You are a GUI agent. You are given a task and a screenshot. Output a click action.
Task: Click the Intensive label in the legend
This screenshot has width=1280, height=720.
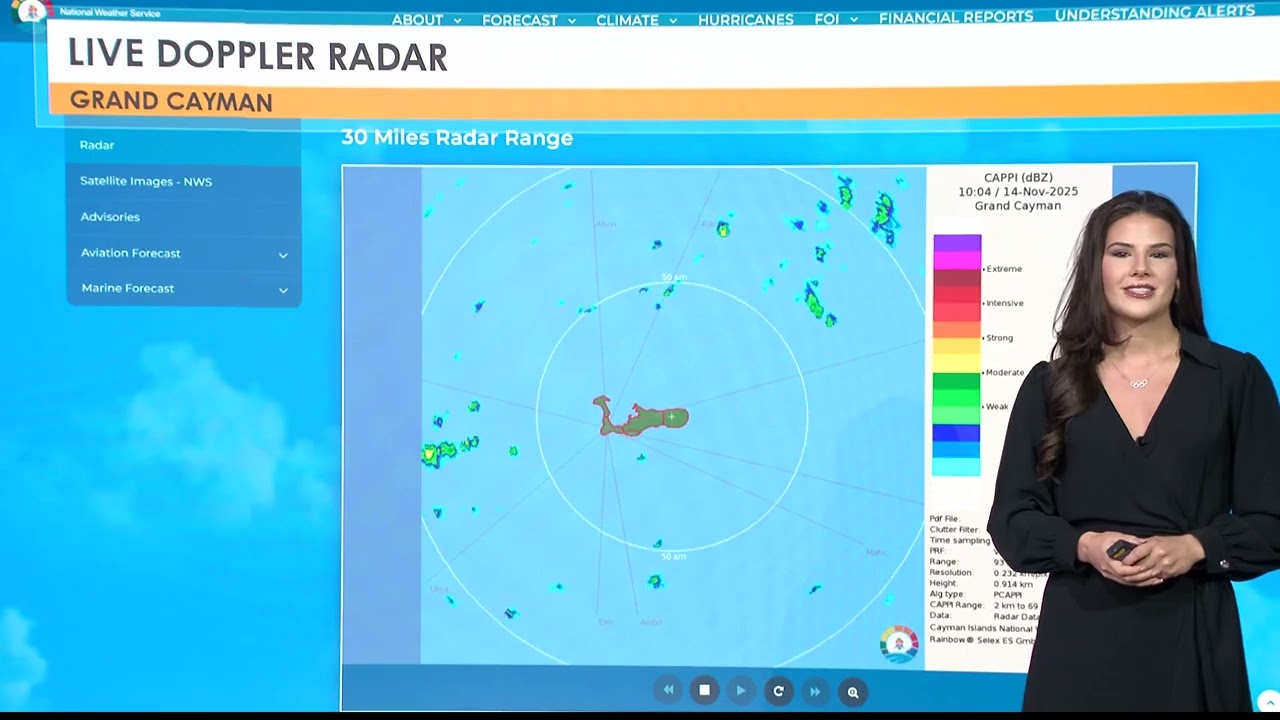[1004, 303]
